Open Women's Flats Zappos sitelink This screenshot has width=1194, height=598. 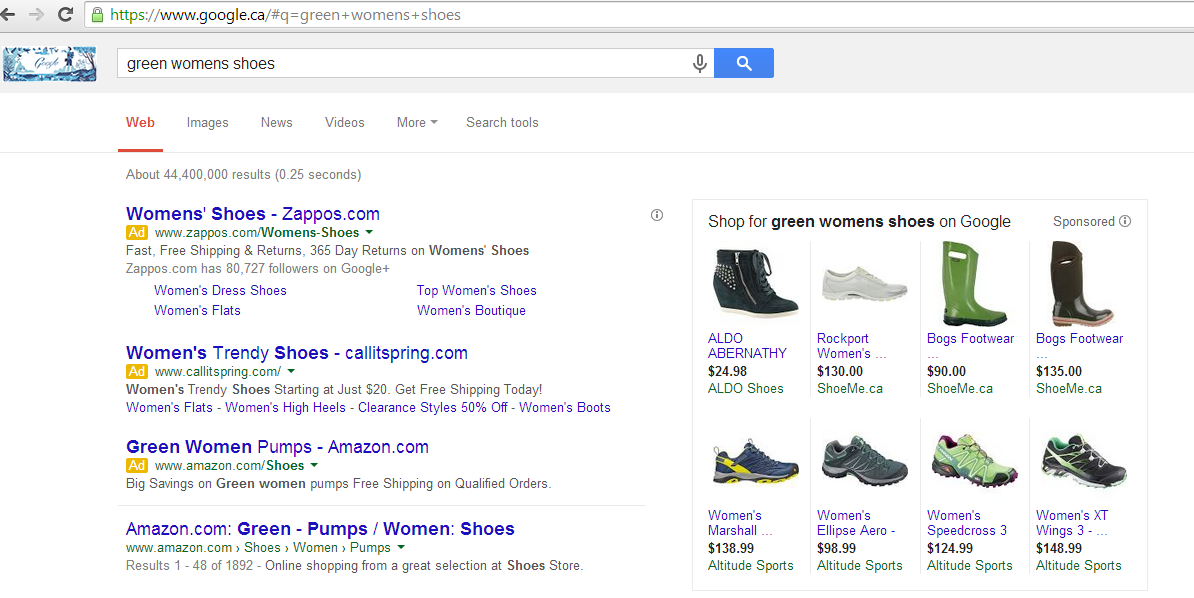(197, 310)
